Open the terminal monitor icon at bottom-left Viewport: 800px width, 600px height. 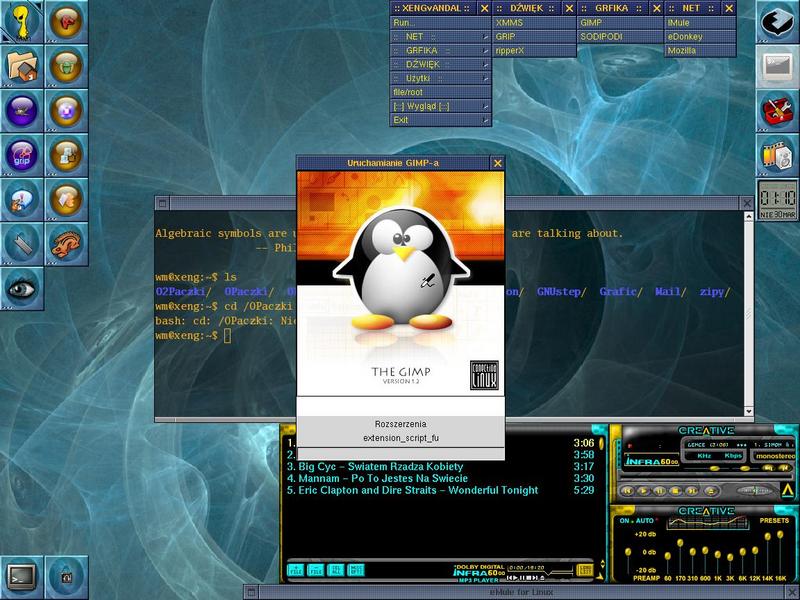(22, 578)
